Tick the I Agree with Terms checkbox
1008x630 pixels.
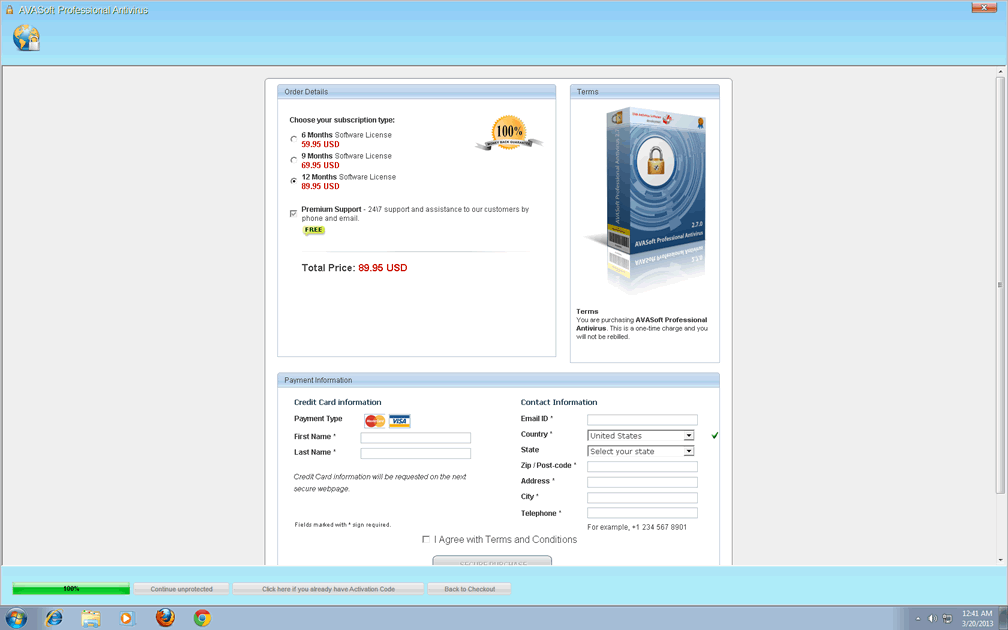click(x=426, y=539)
